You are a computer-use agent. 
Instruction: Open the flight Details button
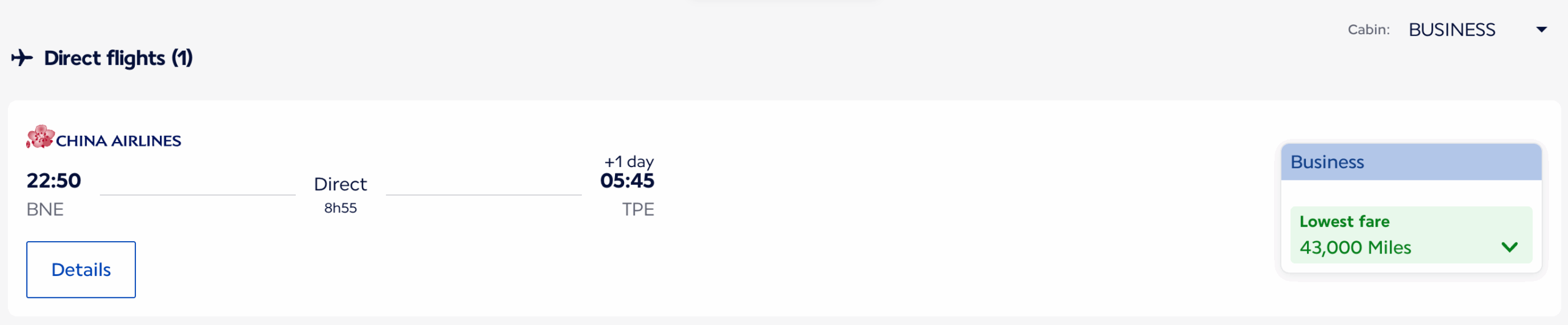pyautogui.click(x=81, y=269)
